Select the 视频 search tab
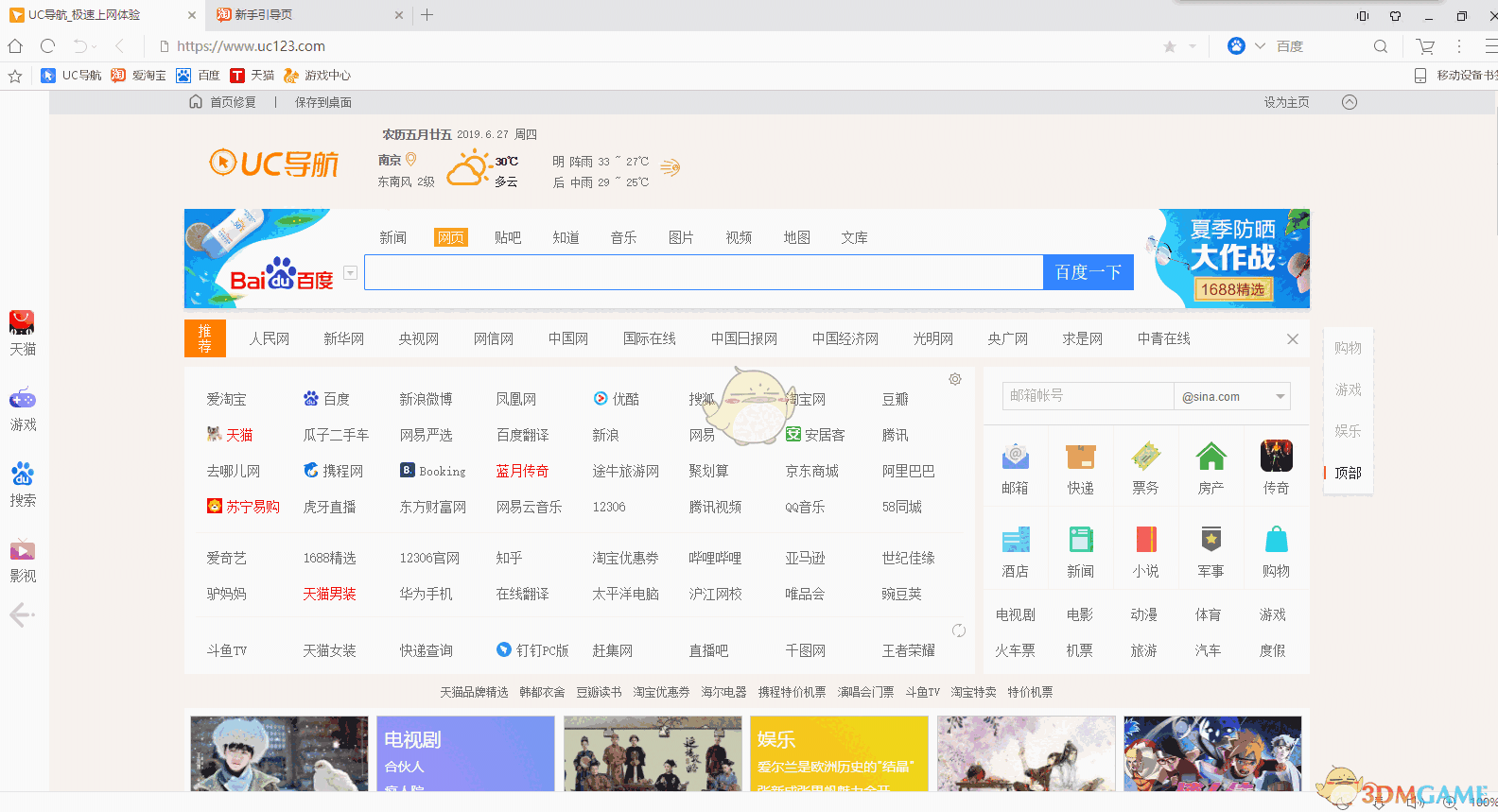Viewport: 1498px width, 812px height. point(739,237)
